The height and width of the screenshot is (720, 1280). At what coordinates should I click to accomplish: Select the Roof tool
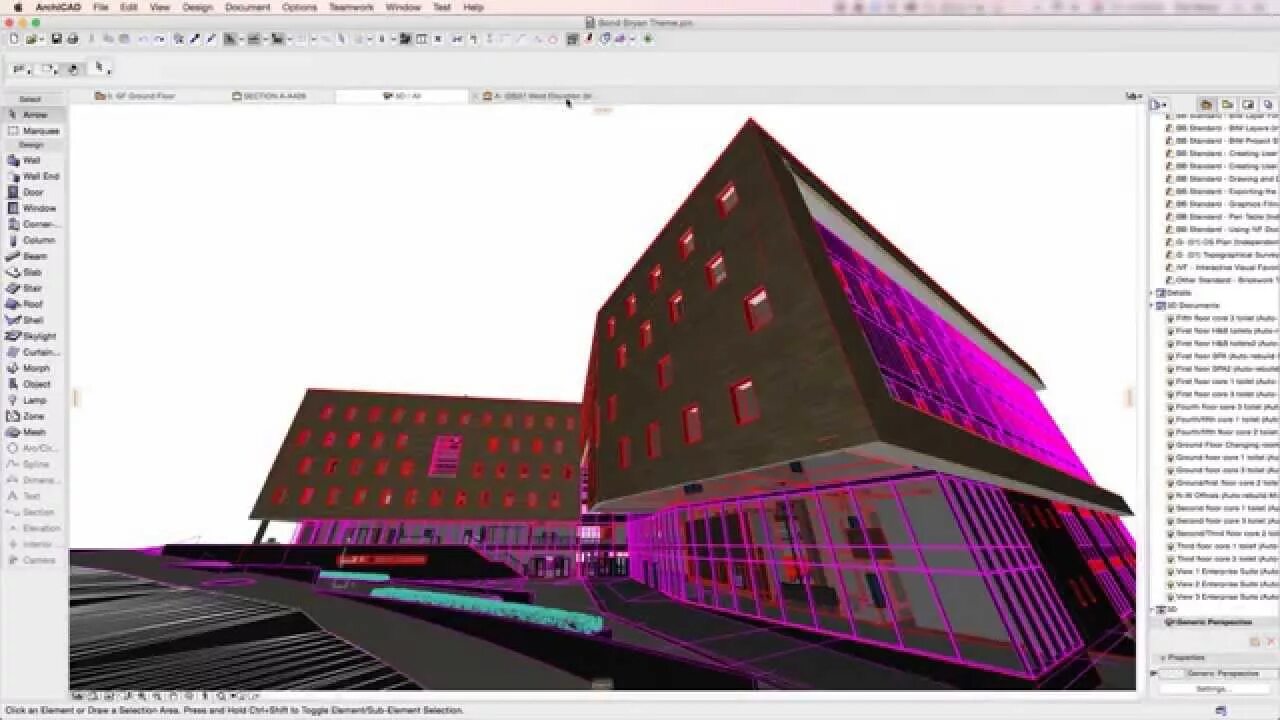(33, 304)
